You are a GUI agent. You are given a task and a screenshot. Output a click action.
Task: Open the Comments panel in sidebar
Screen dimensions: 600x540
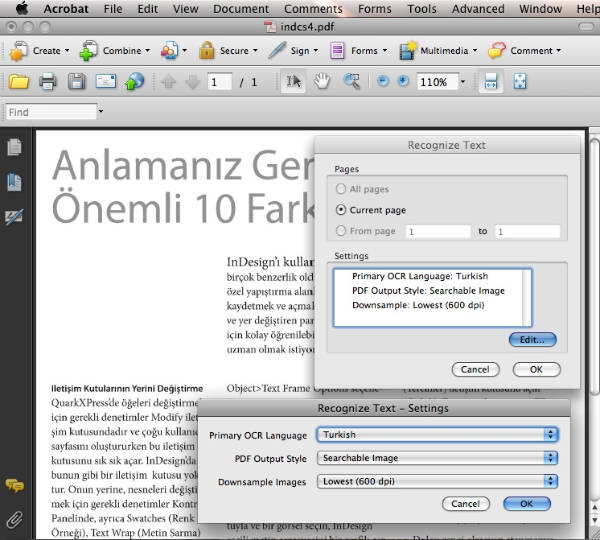[x=15, y=486]
